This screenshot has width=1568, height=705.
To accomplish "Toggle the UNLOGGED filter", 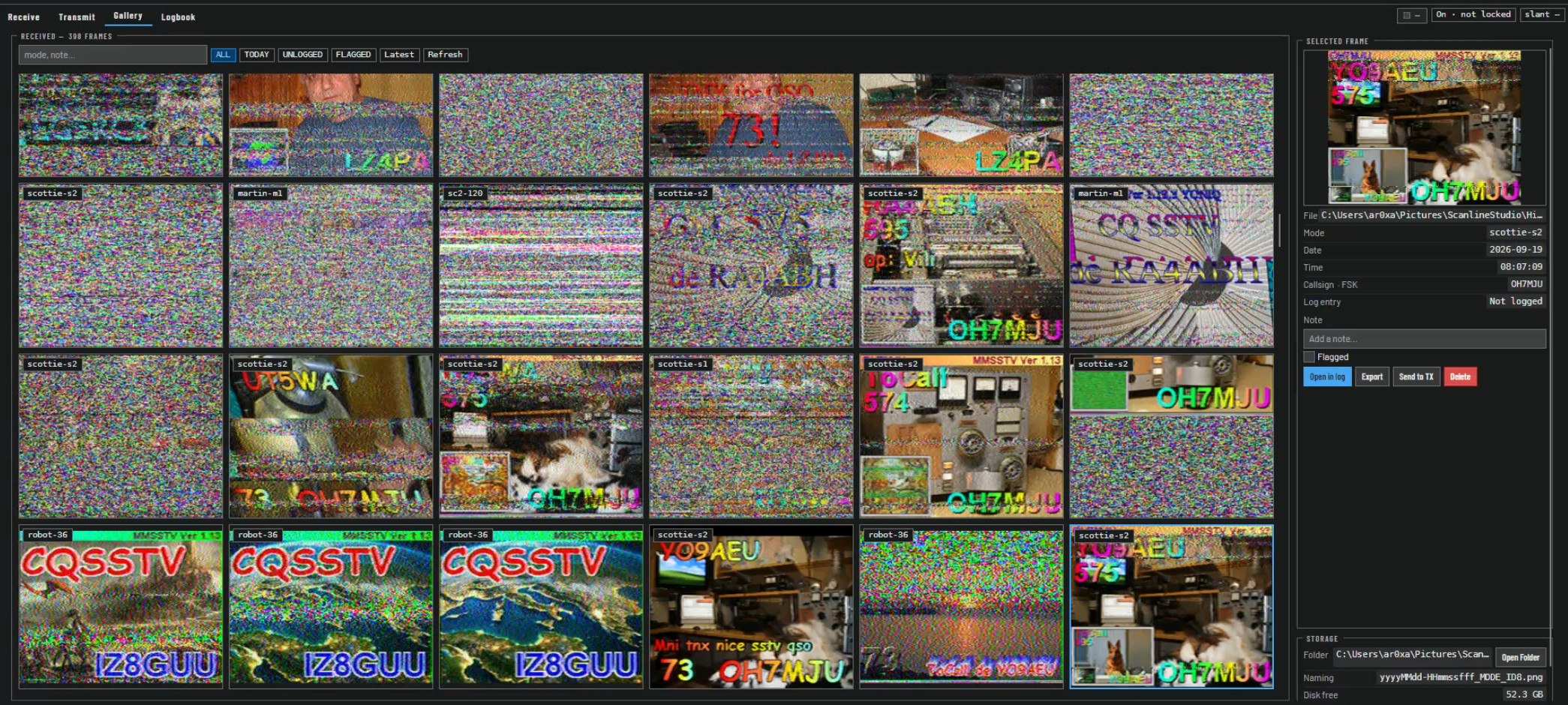I will (302, 55).
